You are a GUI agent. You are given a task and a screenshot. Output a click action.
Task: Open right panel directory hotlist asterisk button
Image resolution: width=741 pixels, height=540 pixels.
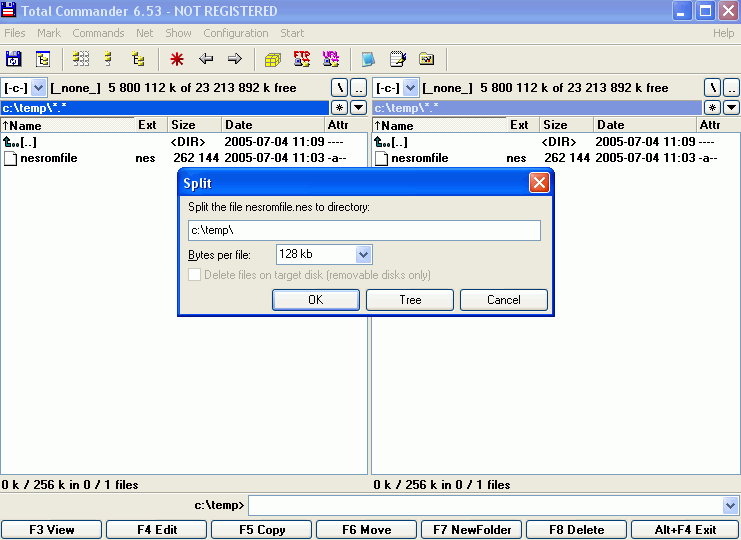click(x=712, y=108)
